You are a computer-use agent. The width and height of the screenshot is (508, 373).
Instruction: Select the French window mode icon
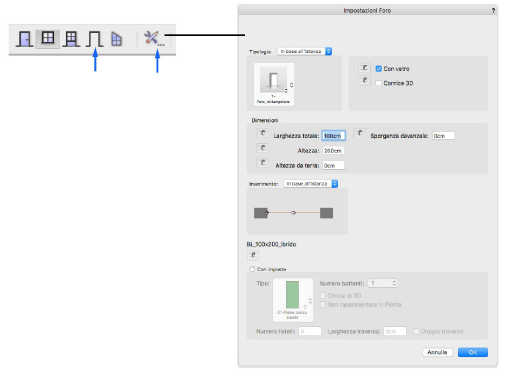coord(71,39)
